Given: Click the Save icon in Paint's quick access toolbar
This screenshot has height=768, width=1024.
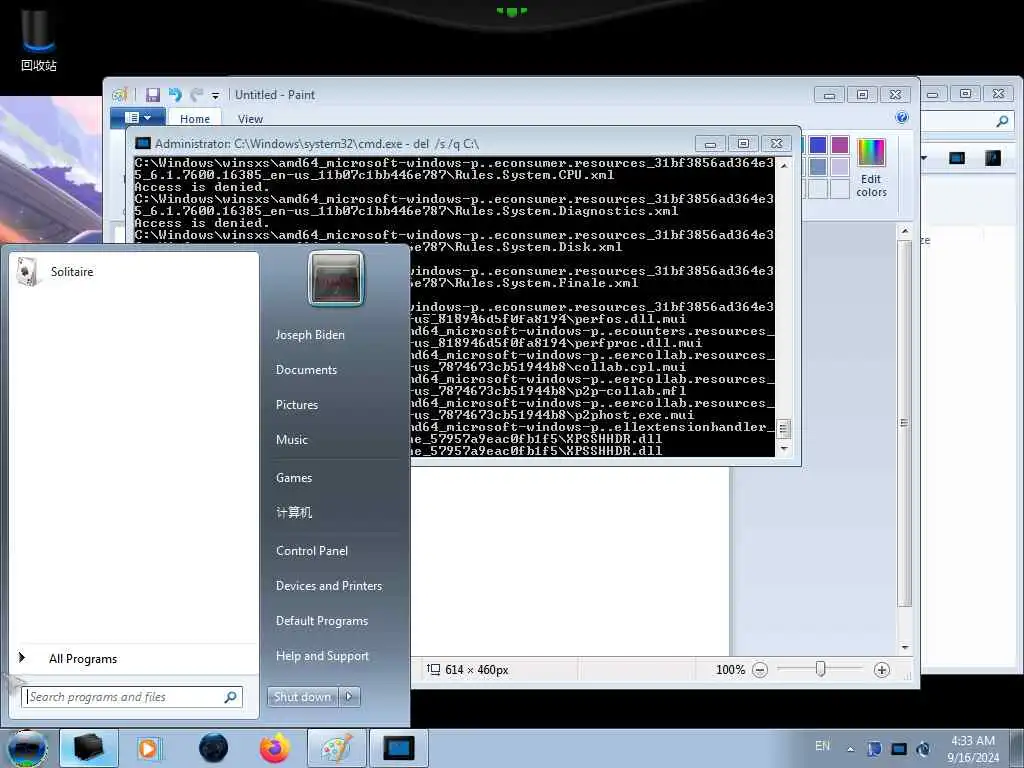Looking at the screenshot, I should (153, 95).
